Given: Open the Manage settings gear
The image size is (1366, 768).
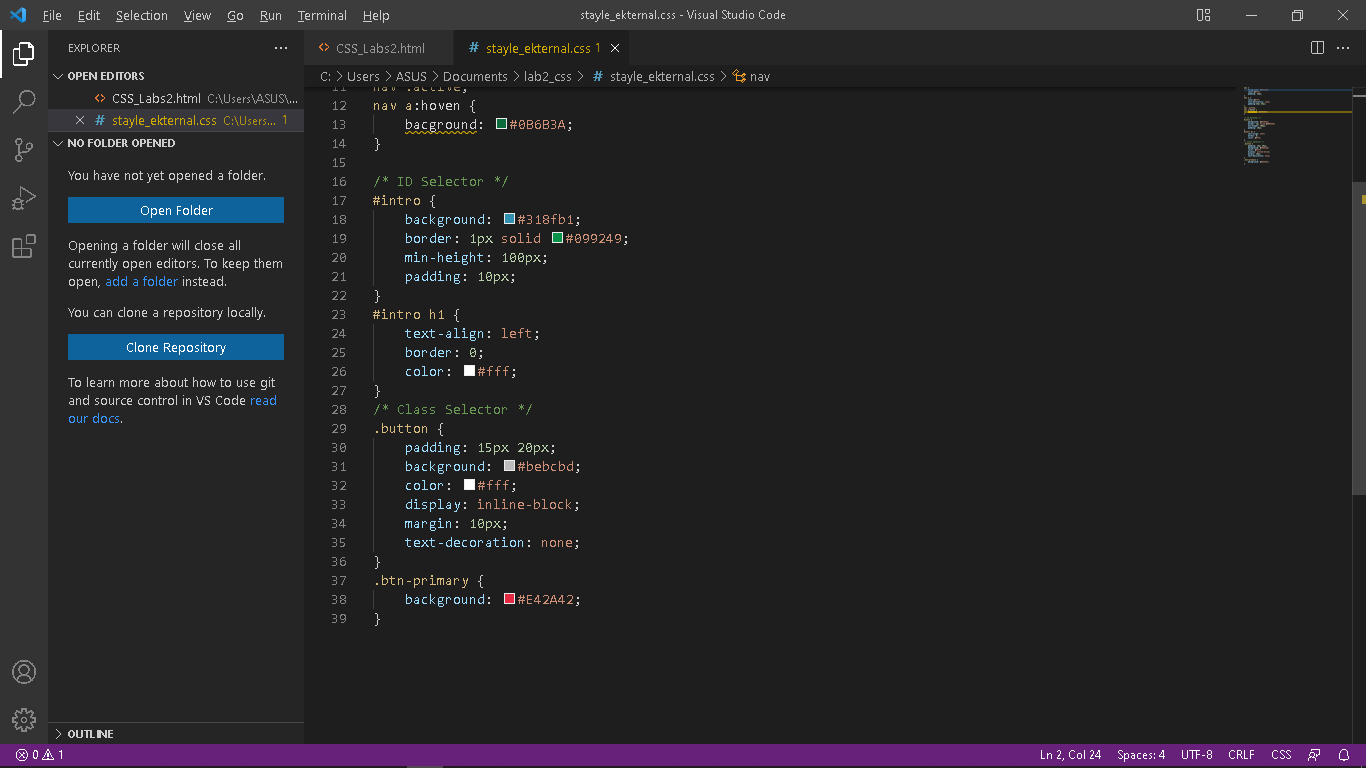Looking at the screenshot, I should coord(24,719).
